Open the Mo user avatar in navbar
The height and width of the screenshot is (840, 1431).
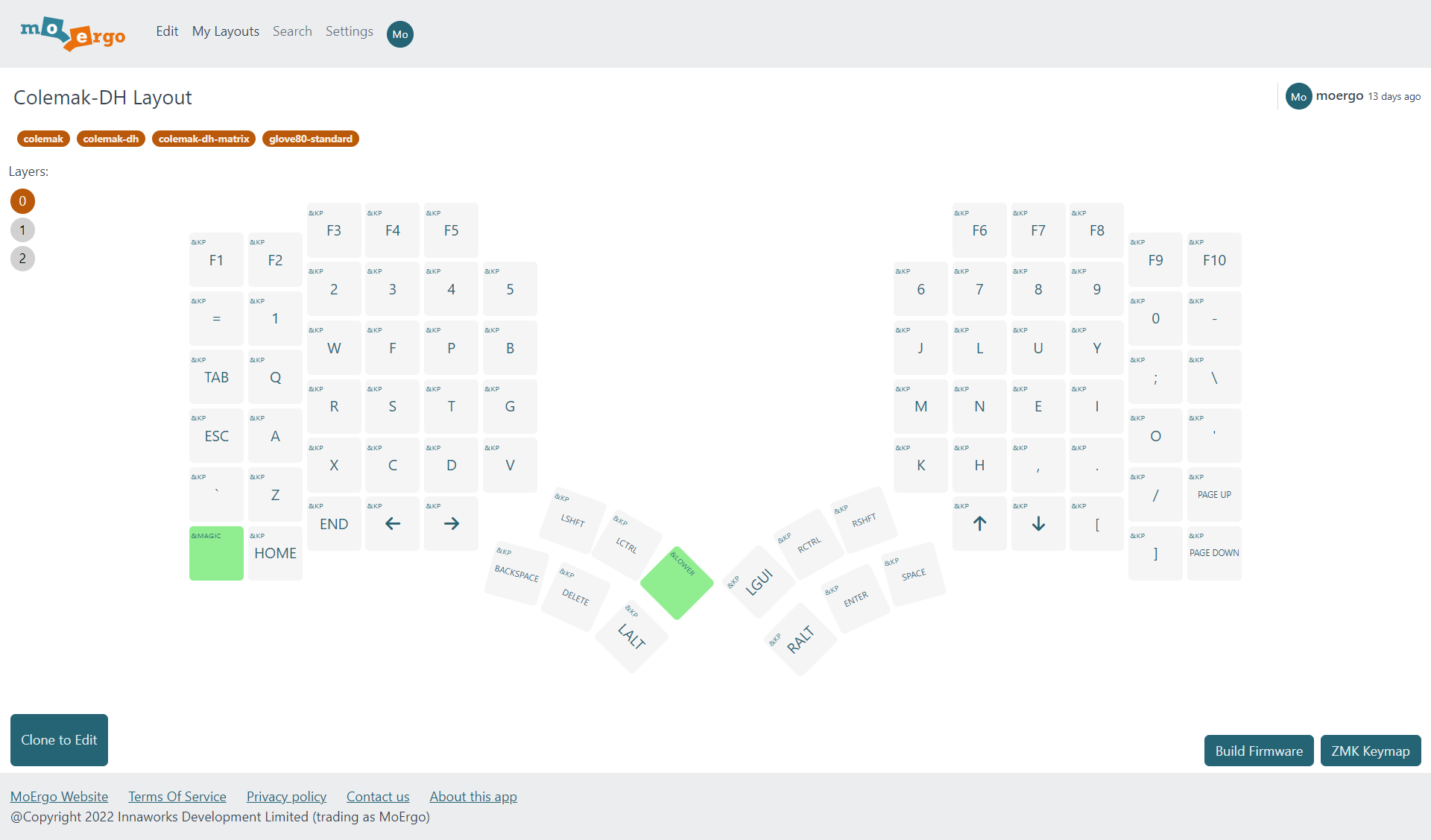click(399, 34)
